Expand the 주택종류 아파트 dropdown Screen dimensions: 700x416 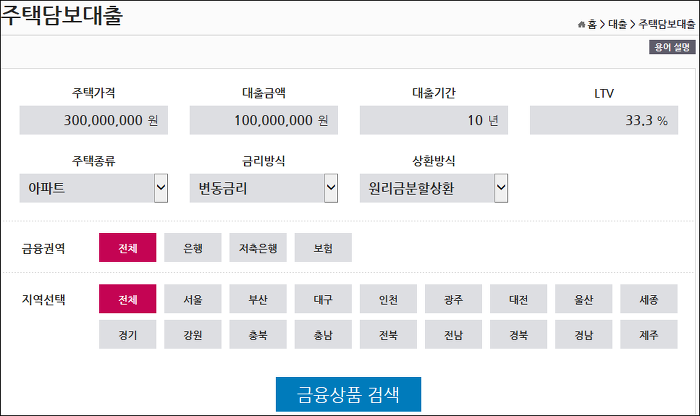click(93, 188)
